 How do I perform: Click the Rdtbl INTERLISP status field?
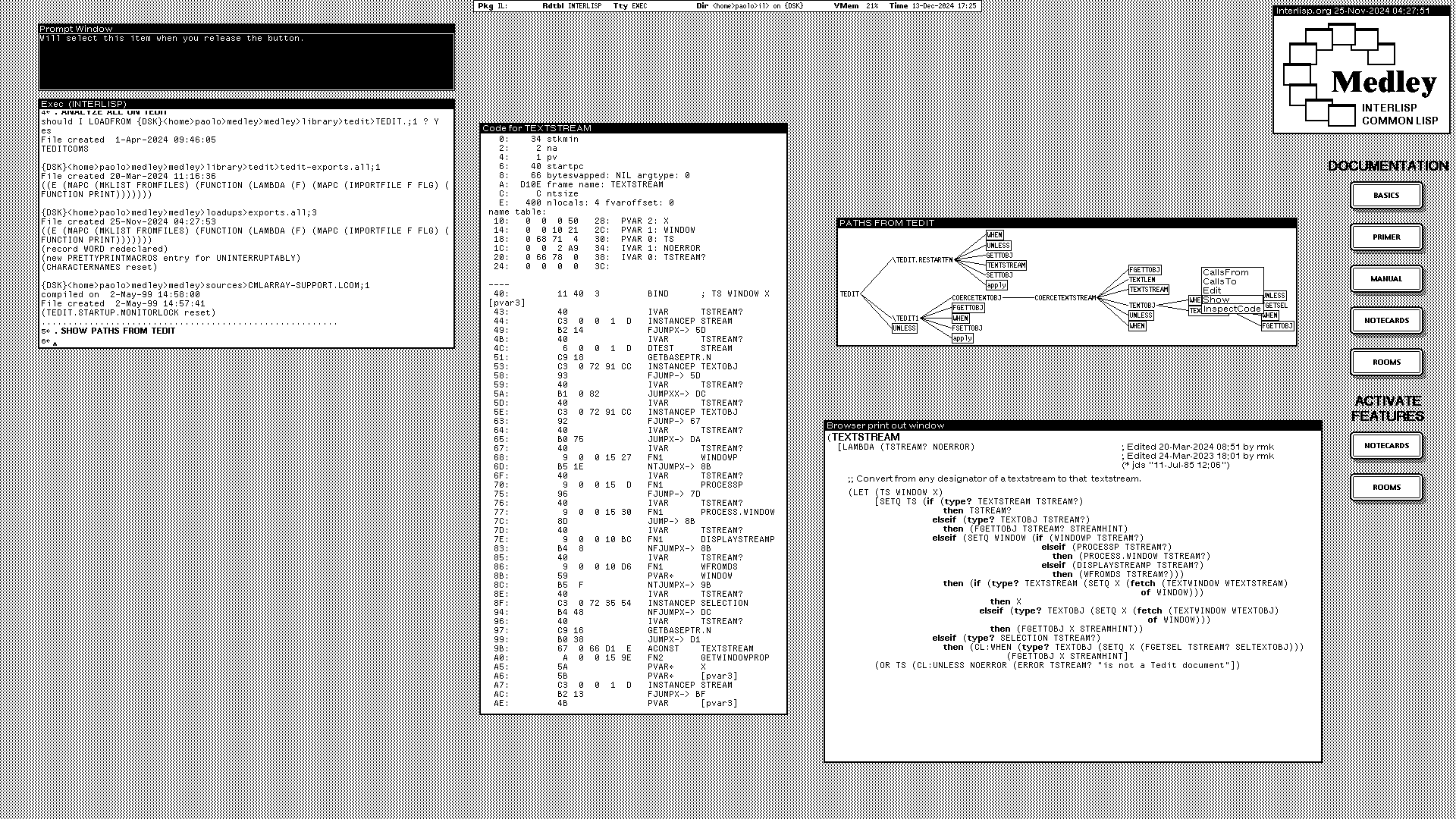click(572, 6)
